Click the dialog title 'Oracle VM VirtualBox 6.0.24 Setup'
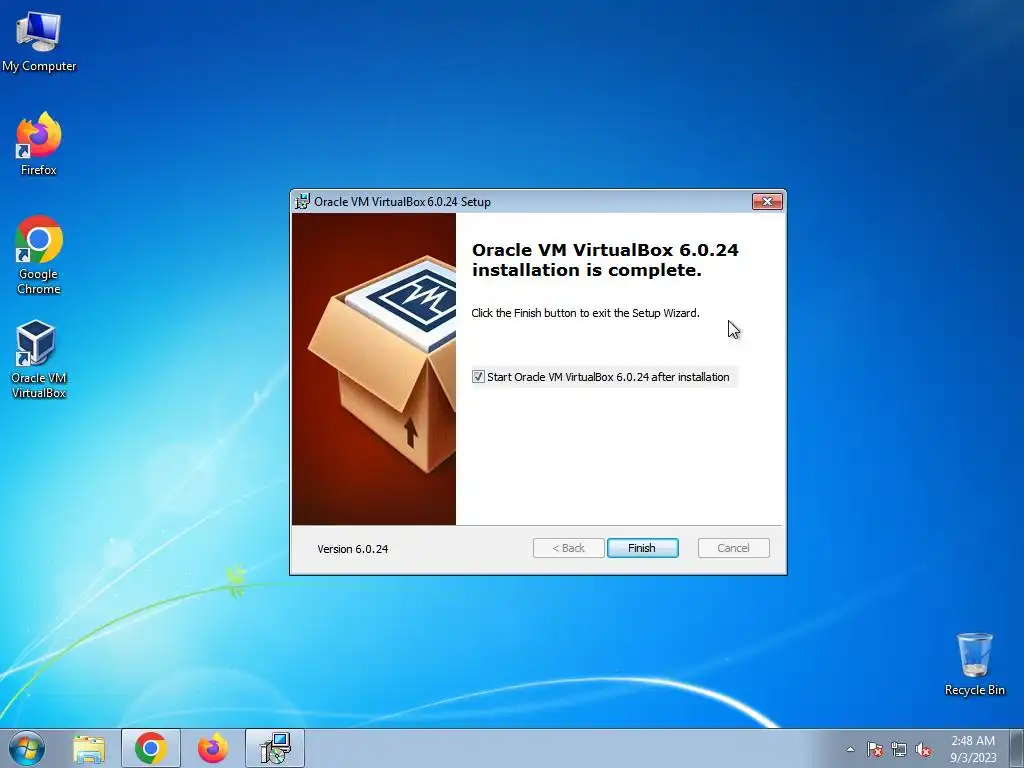Image resolution: width=1024 pixels, height=768 pixels. (x=402, y=202)
